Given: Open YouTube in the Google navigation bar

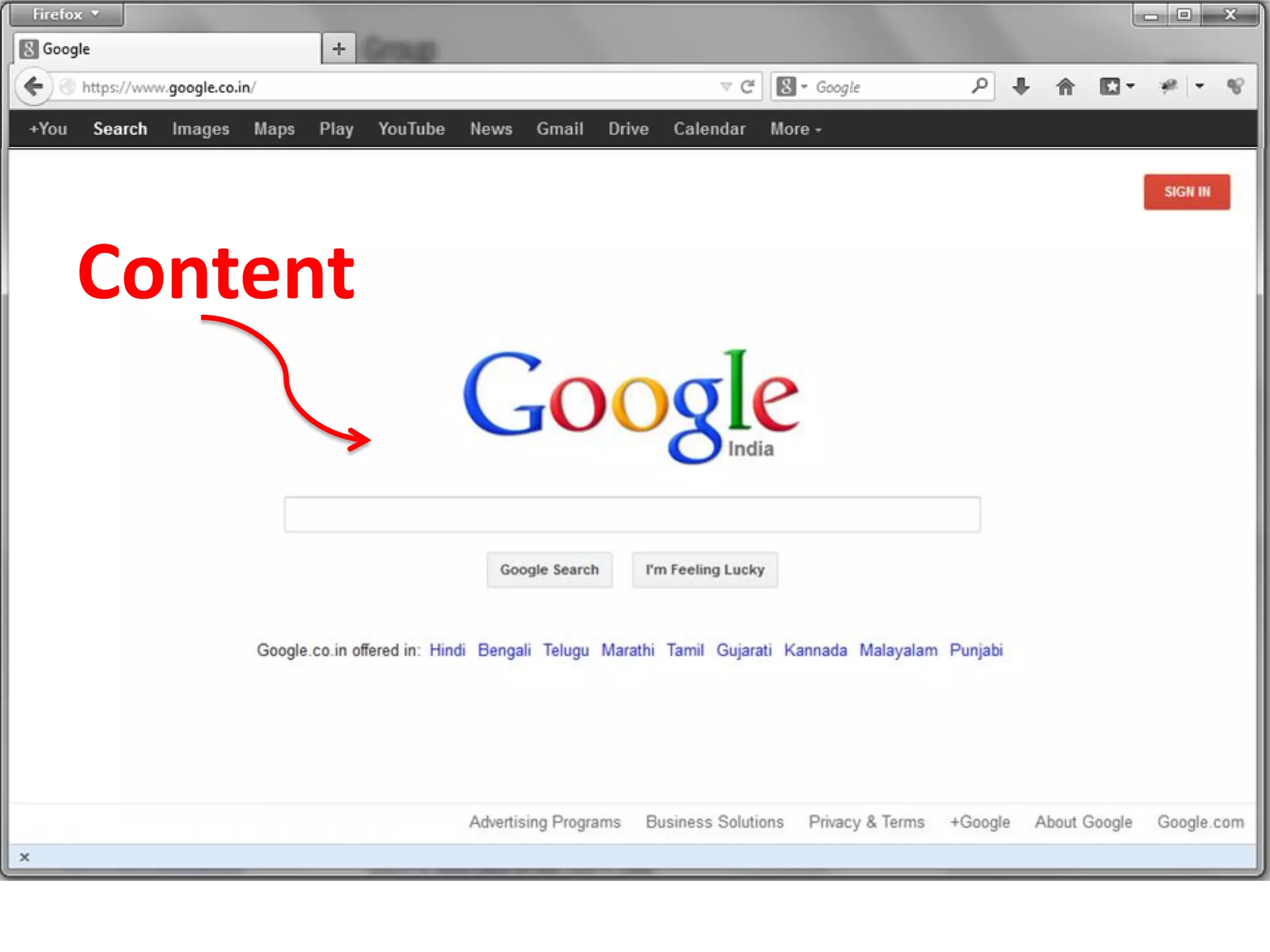Looking at the screenshot, I should [x=412, y=129].
